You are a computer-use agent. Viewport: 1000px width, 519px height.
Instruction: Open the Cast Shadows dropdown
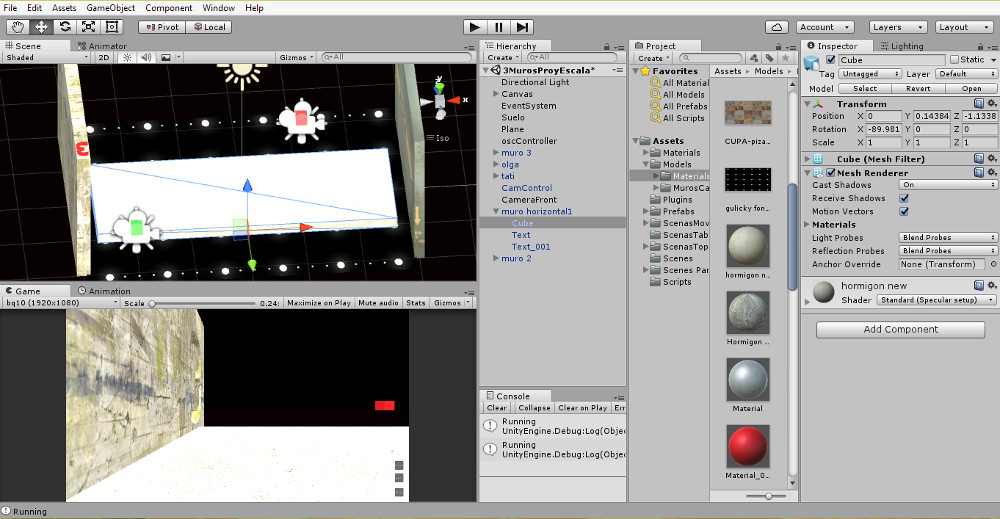coord(948,185)
